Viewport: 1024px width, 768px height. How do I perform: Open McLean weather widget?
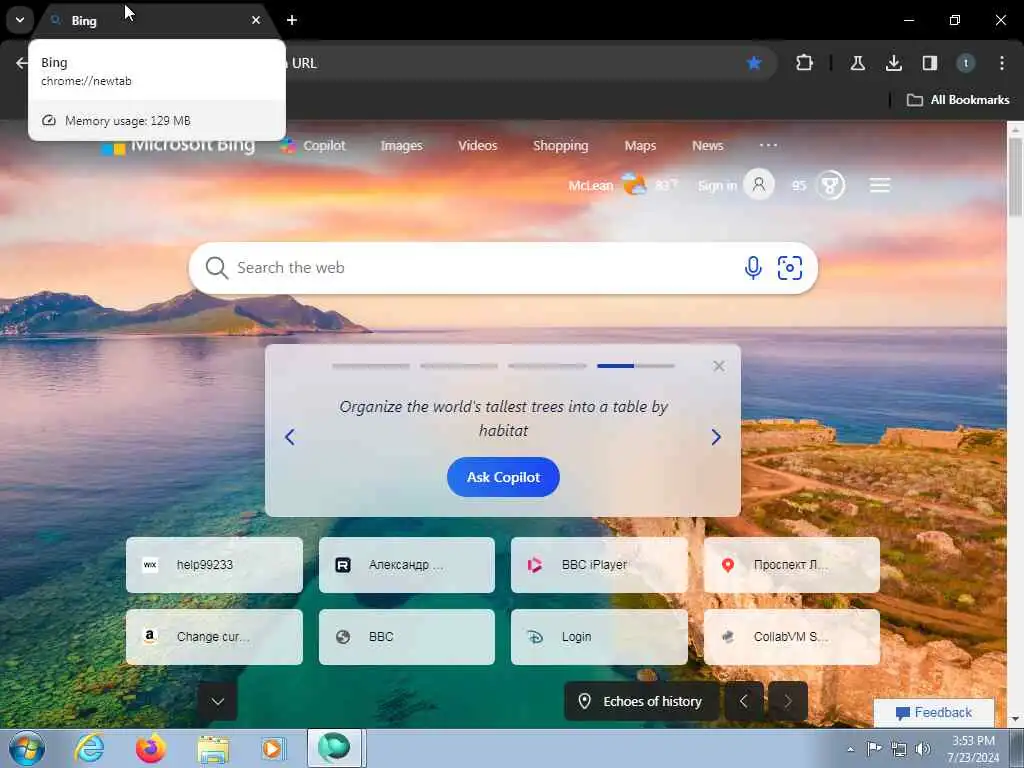coord(622,185)
